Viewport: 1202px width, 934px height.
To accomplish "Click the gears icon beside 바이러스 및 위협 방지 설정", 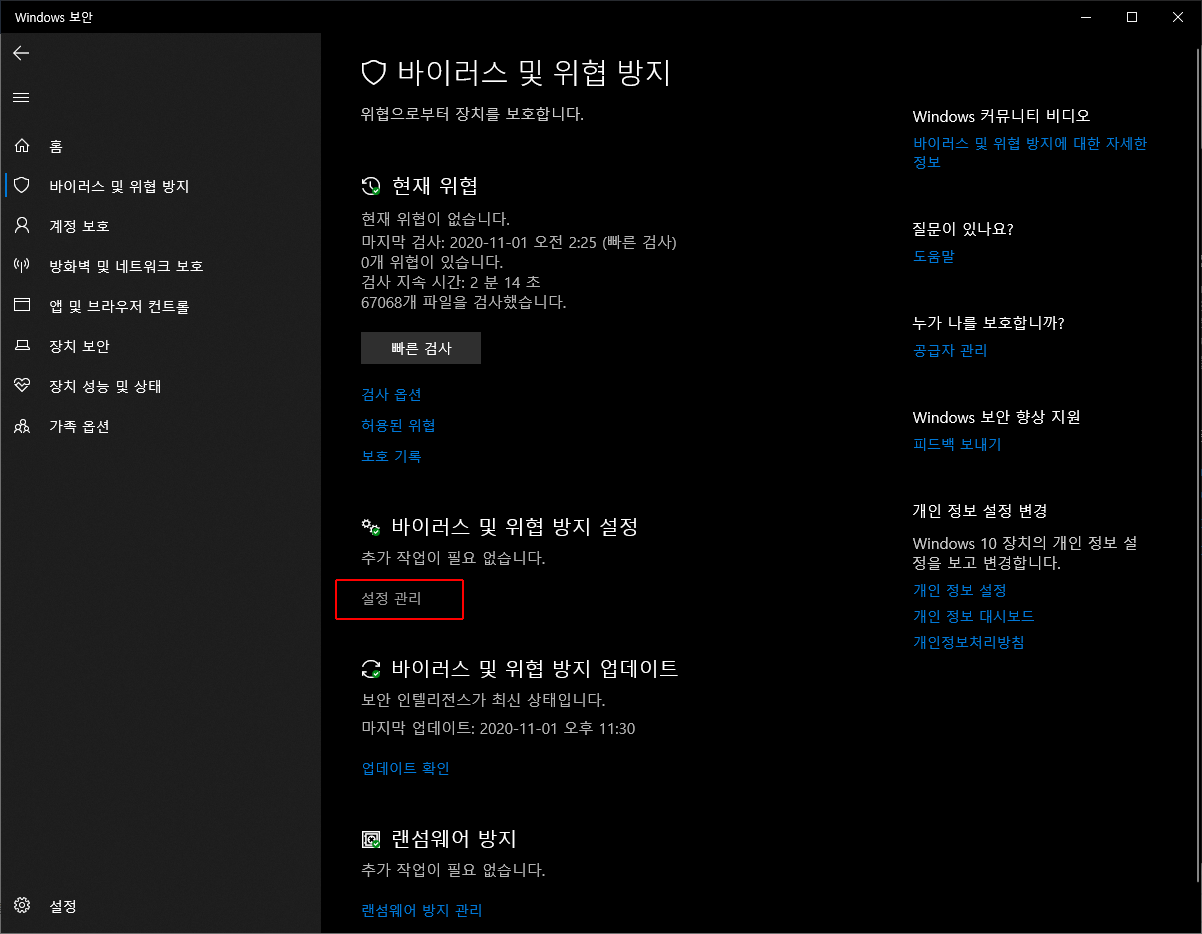I will point(371,527).
